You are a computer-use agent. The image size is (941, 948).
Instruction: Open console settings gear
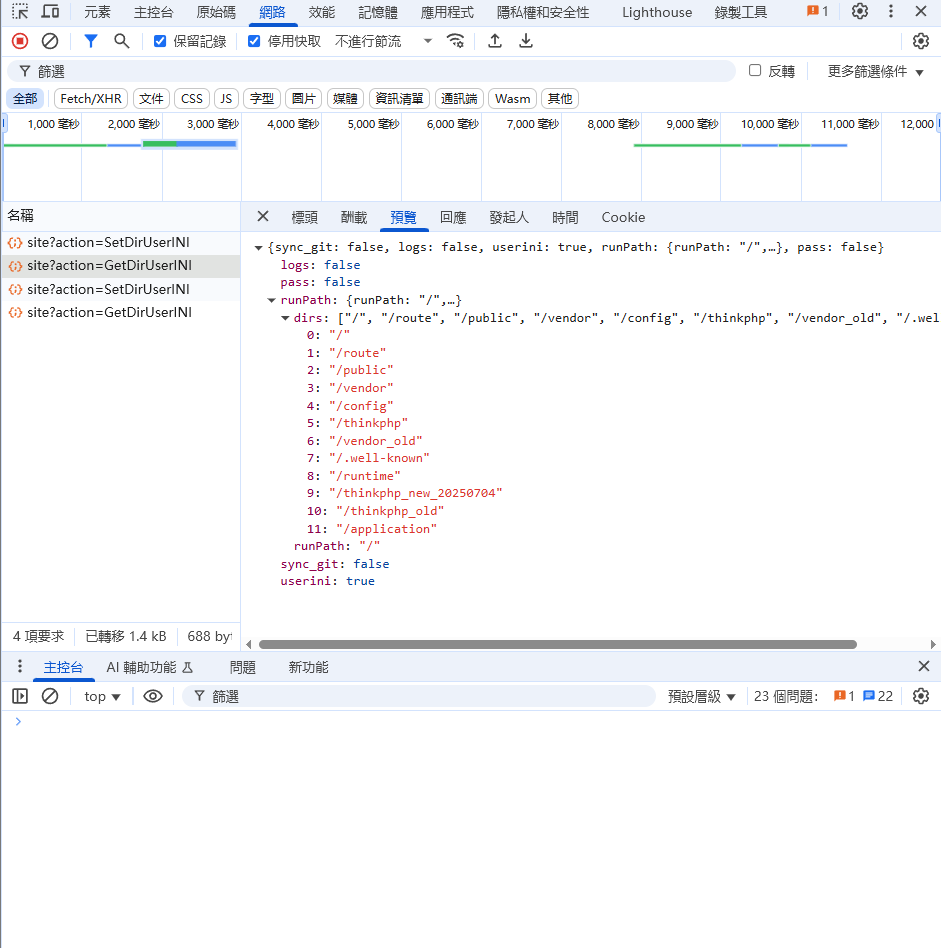pyautogui.click(x=920, y=696)
